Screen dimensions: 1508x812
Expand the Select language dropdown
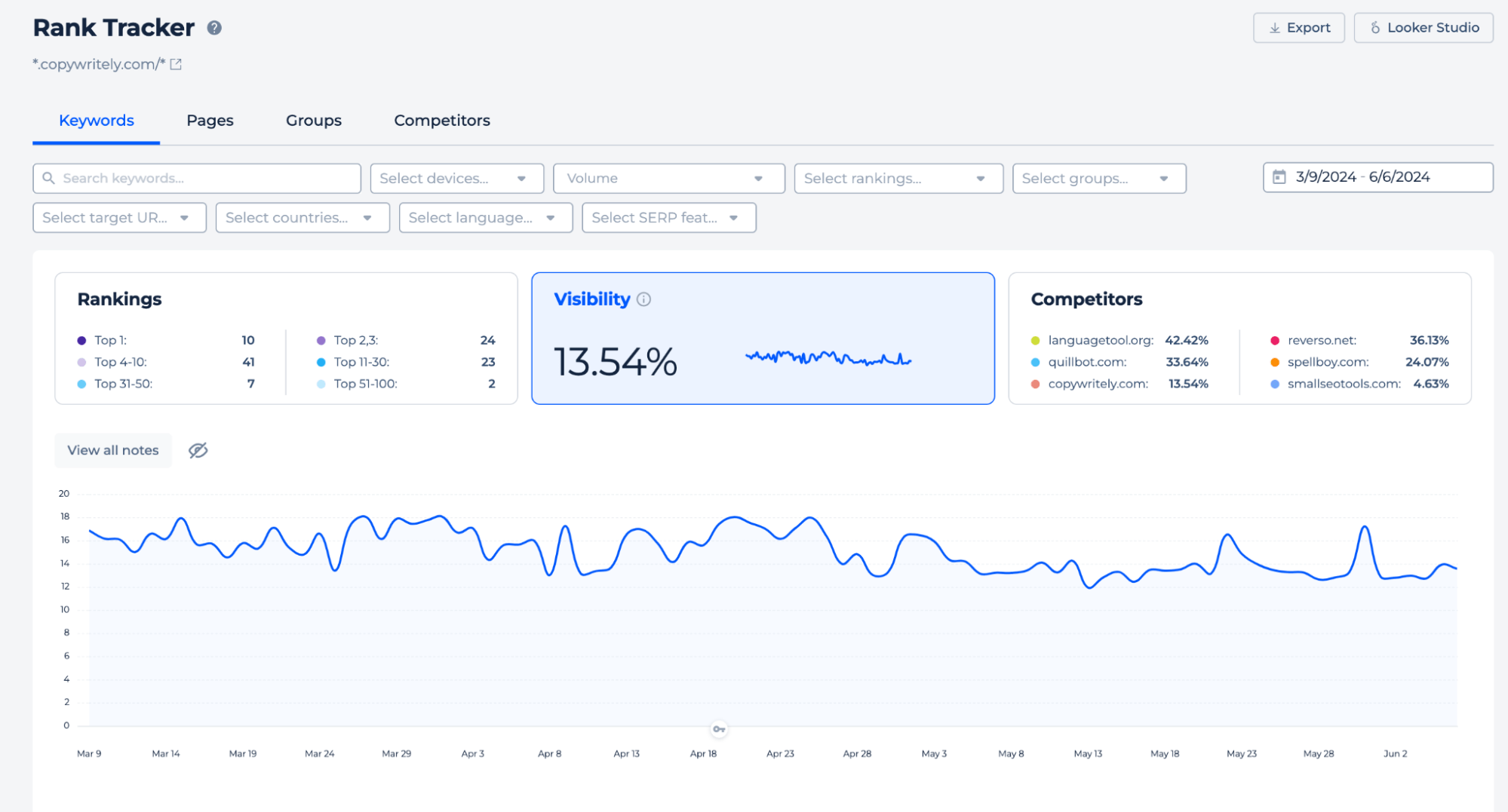486,218
